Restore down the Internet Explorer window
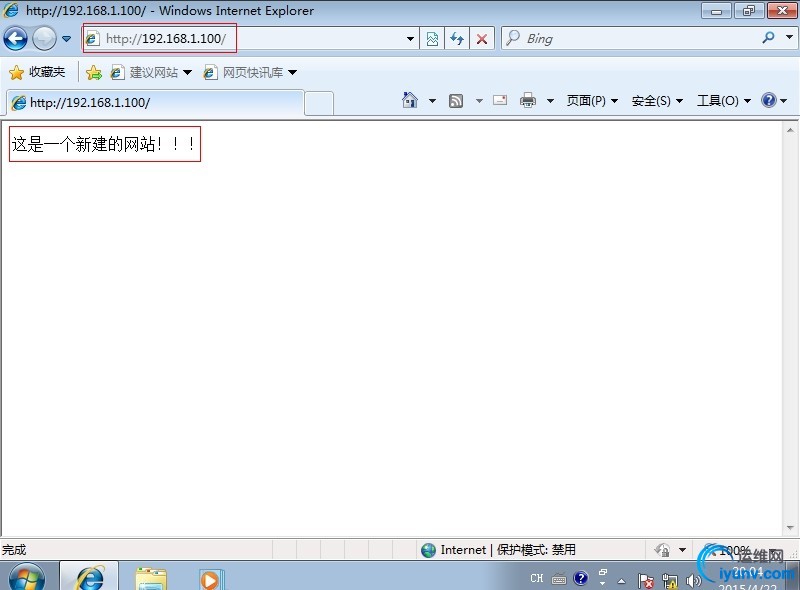Screen dimensions: 800x590 pyautogui.click(x=748, y=11)
